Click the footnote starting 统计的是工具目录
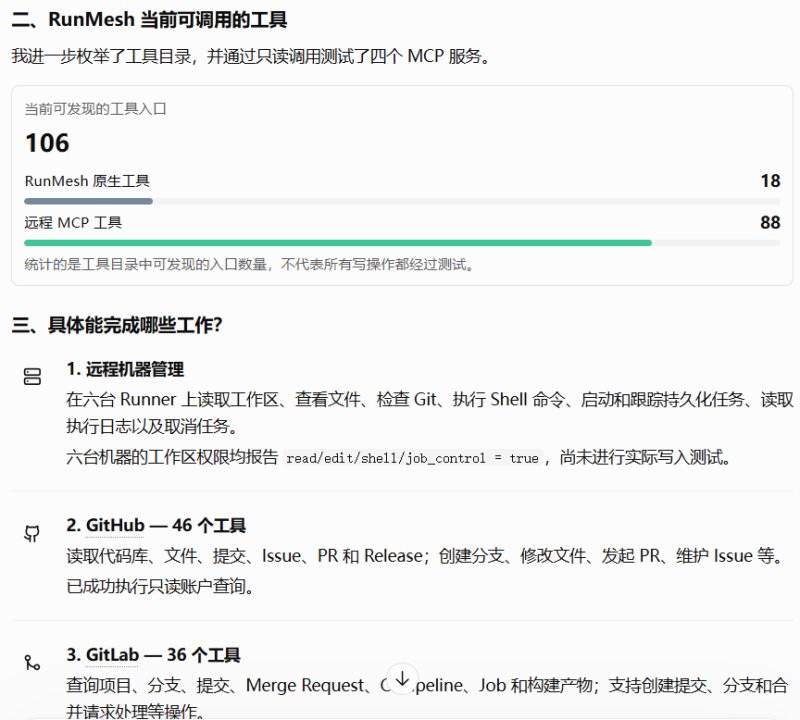800x720 pixels. (x=249, y=264)
